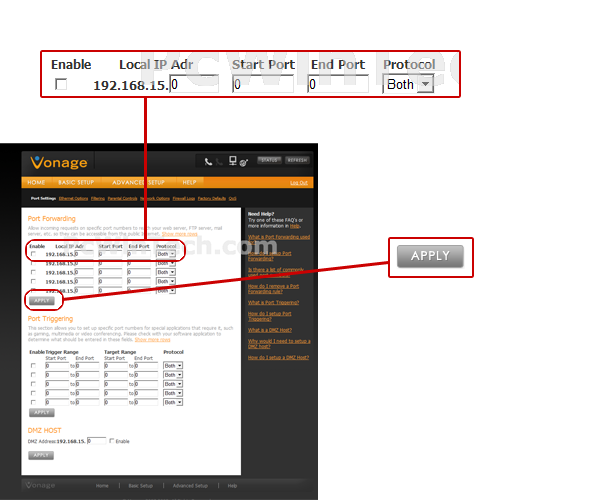Click the Vonage logo in the header
Viewport: 600px width, 500px height.
point(58,162)
